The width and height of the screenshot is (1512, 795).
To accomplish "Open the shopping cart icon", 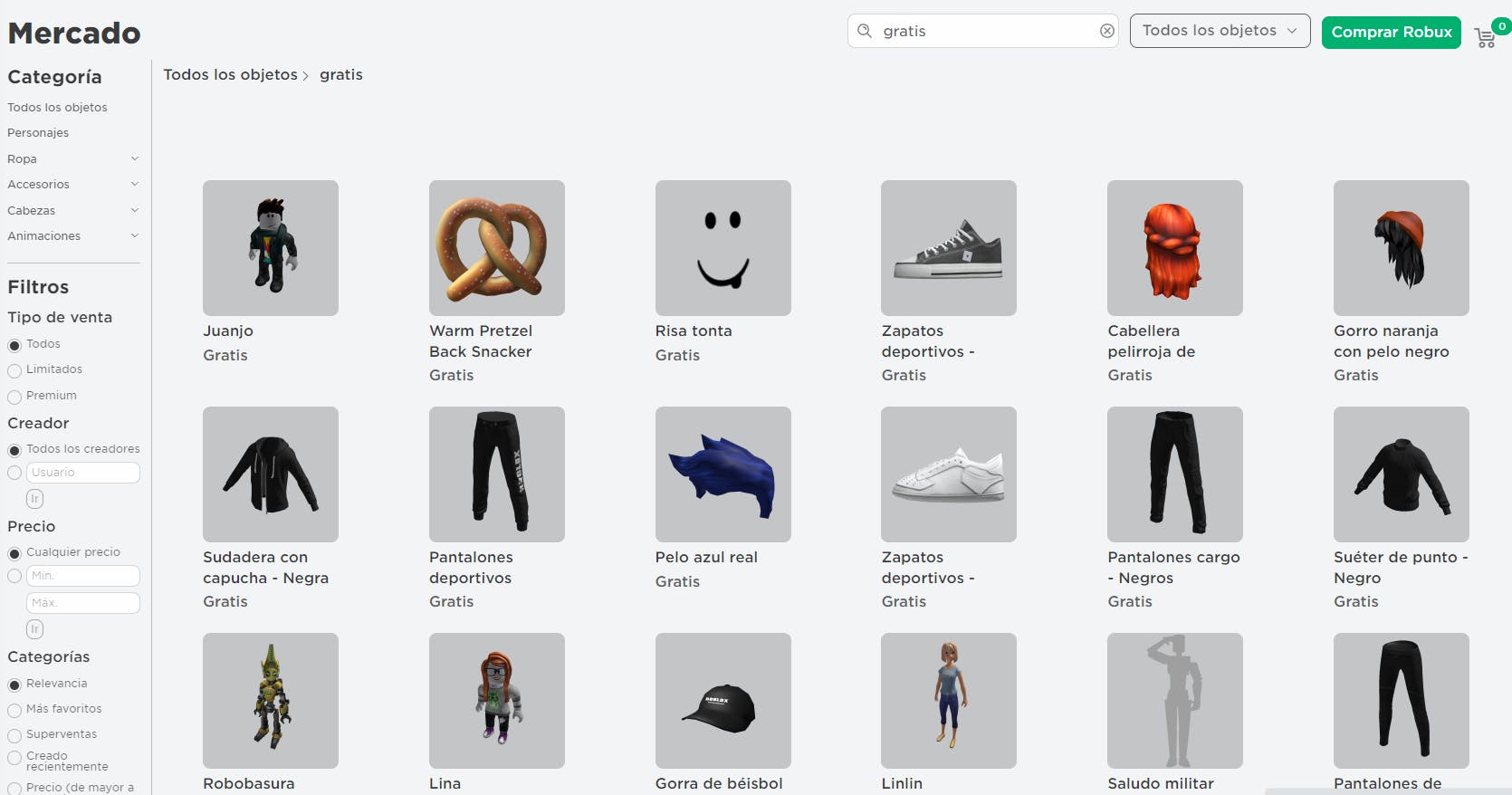I will (1485, 38).
